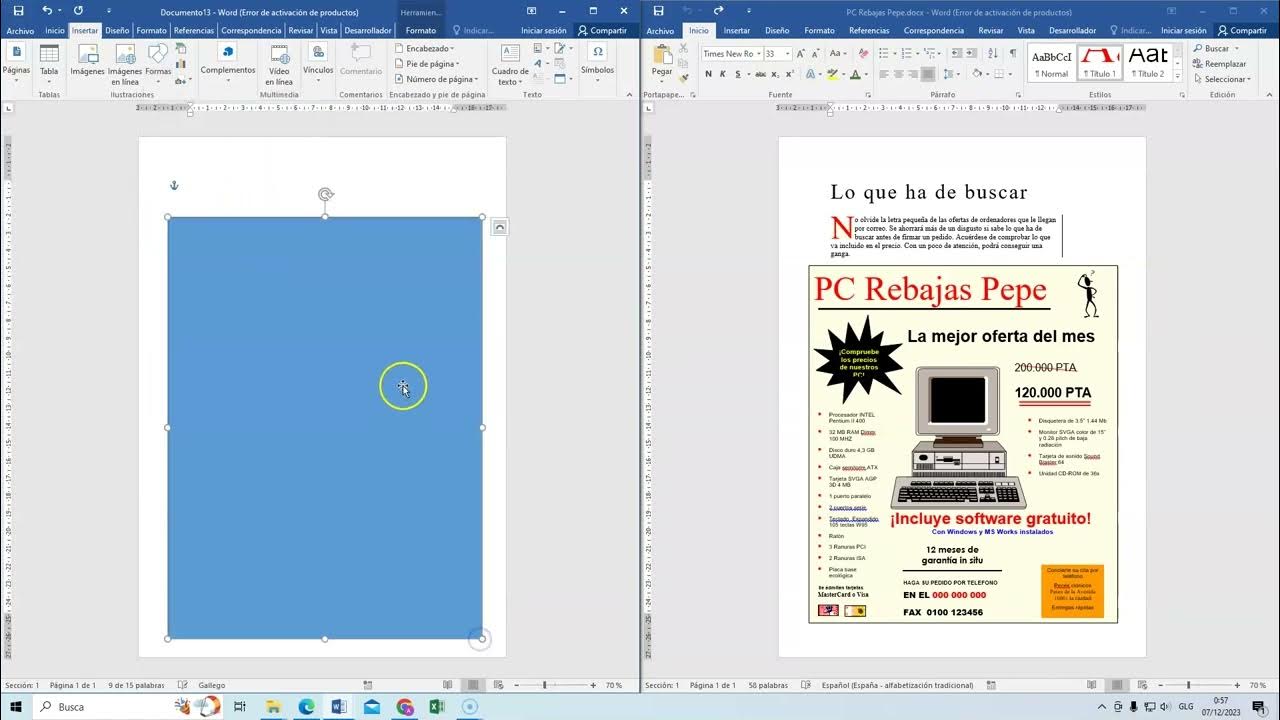Click the bottom-right handle of blue rectangle

[x=482, y=638]
